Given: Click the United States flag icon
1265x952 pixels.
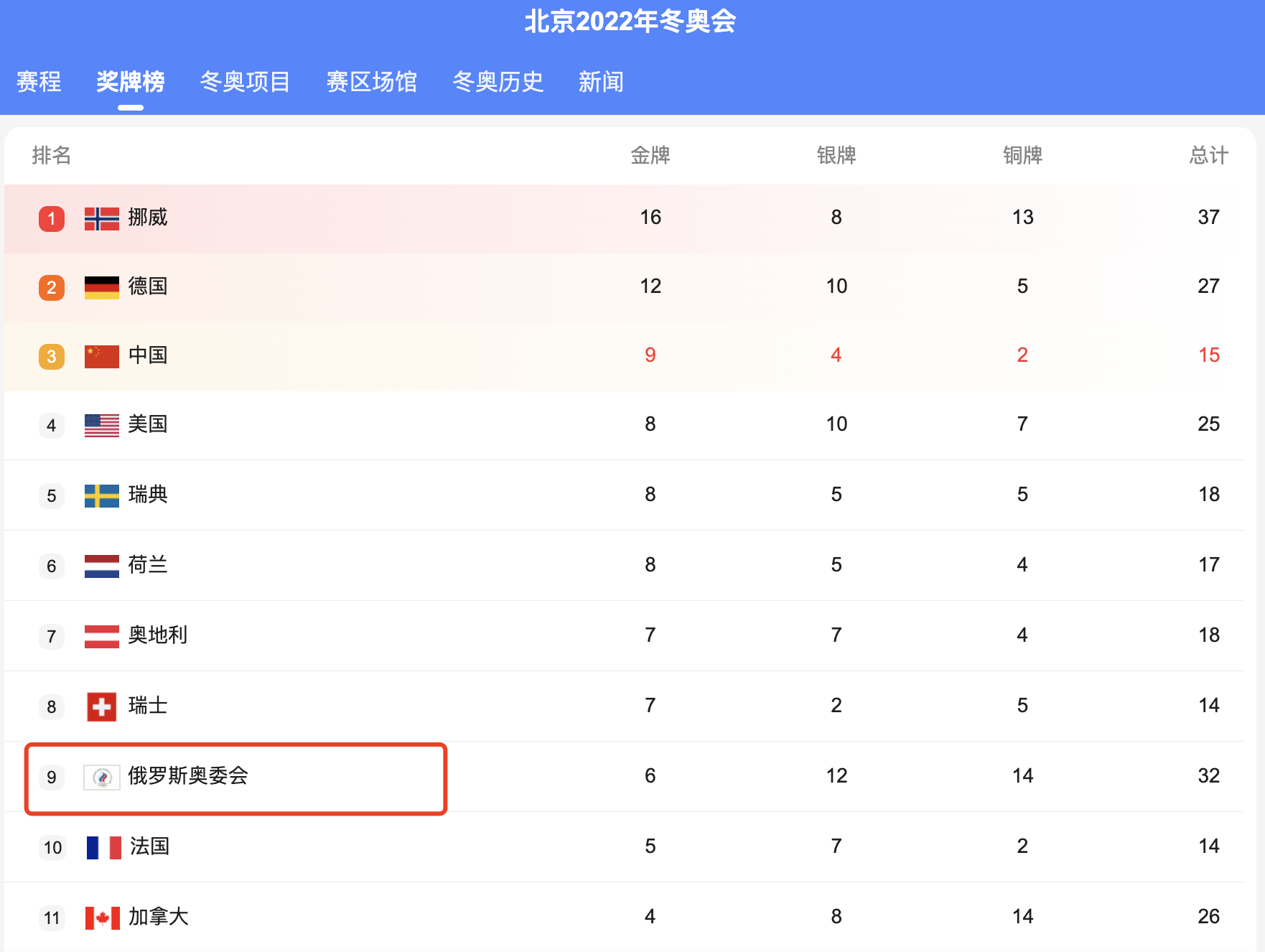Looking at the screenshot, I should [102, 425].
